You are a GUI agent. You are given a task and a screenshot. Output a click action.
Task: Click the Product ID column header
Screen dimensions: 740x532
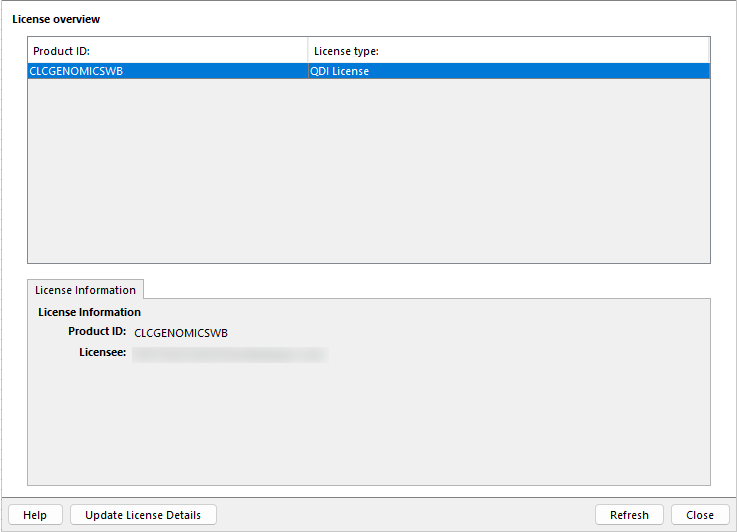(x=168, y=51)
